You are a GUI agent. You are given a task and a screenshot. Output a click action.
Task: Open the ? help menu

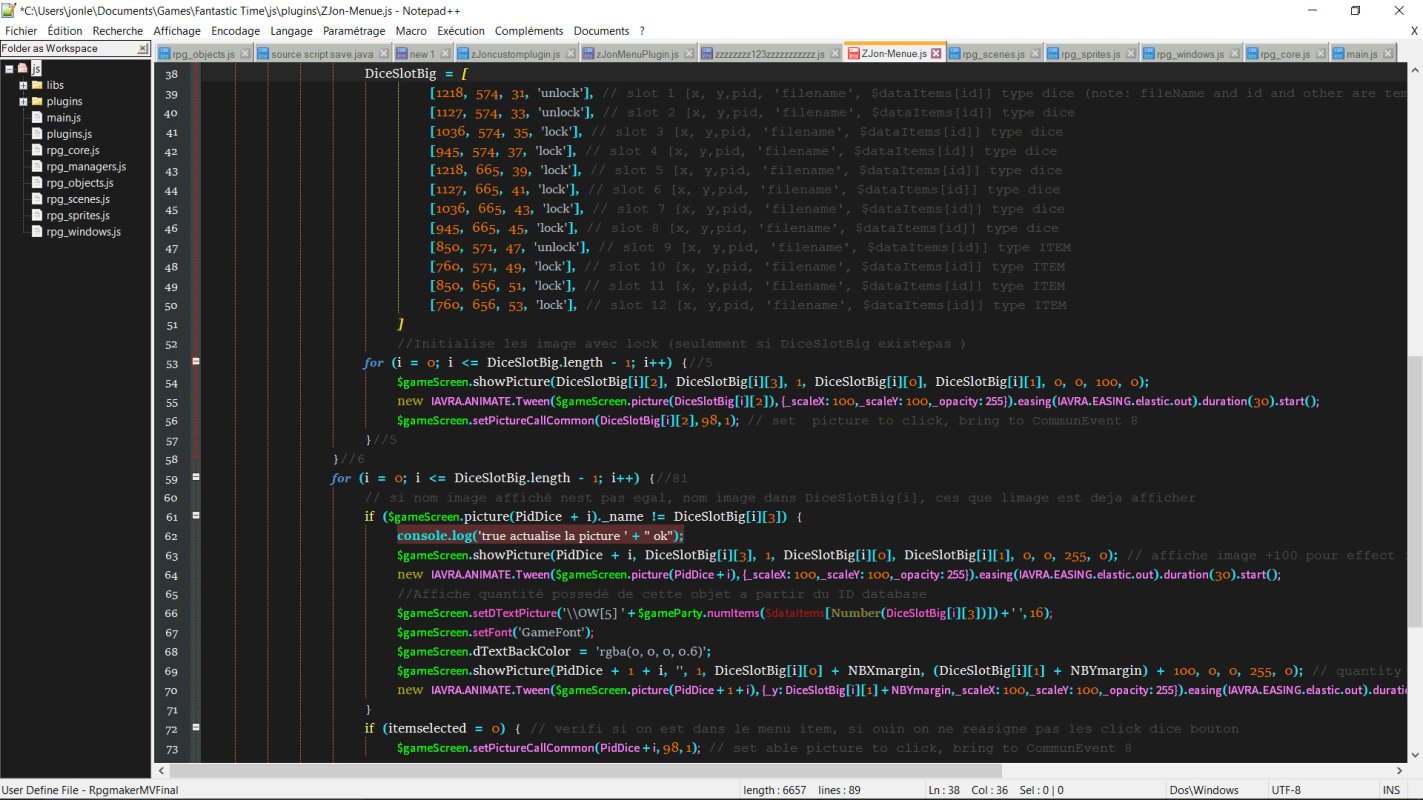(x=642, y=31)
